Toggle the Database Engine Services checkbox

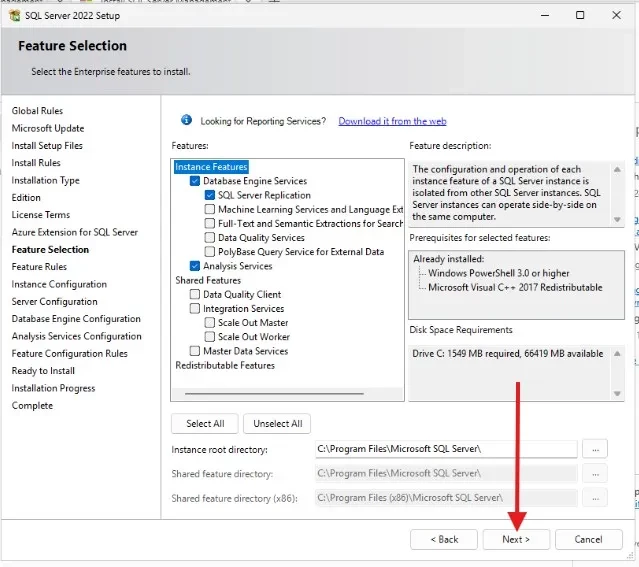(x=195, y=181)
